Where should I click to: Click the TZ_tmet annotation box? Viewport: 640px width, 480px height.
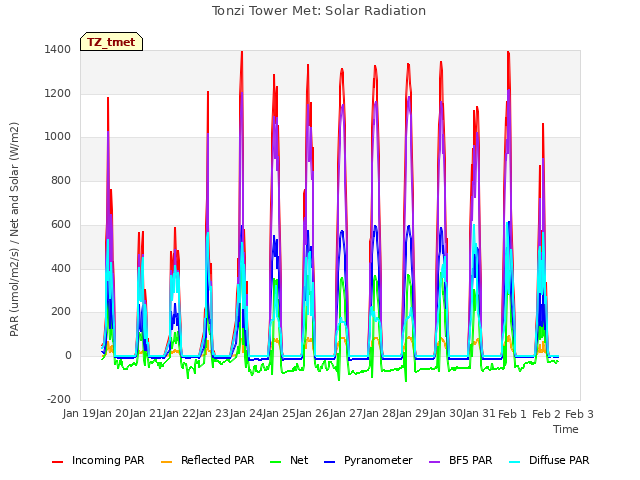111,42
